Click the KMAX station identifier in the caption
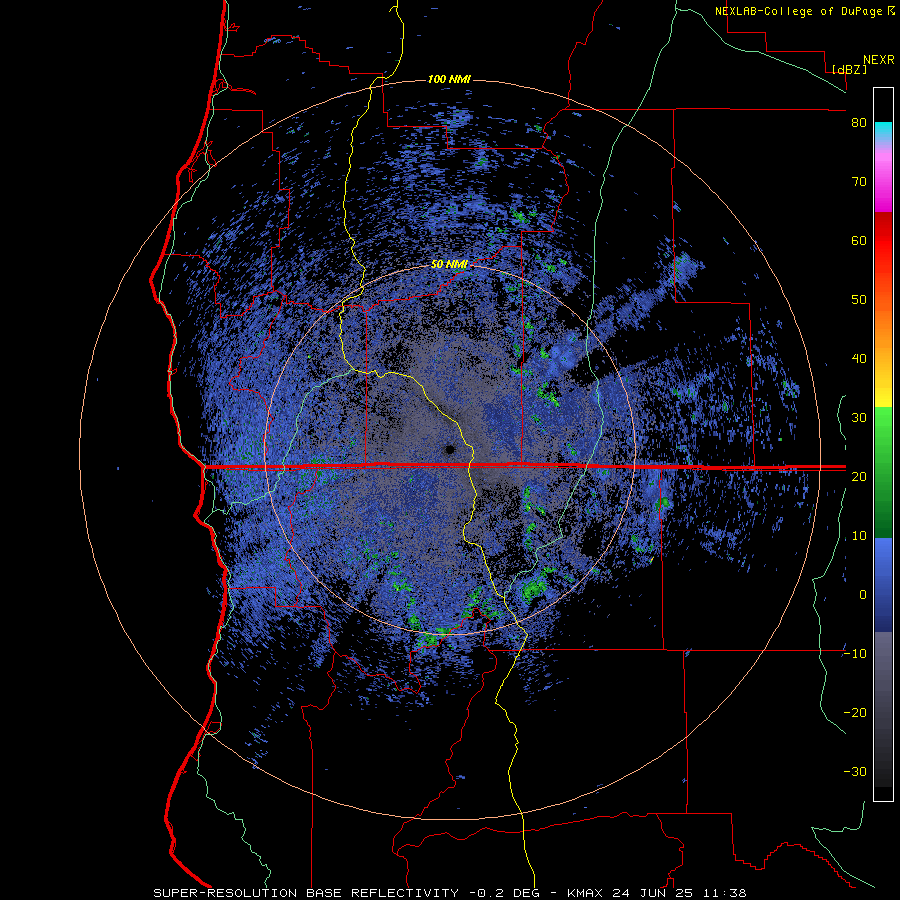Screen dimensions: 900x900 point(586,893)
